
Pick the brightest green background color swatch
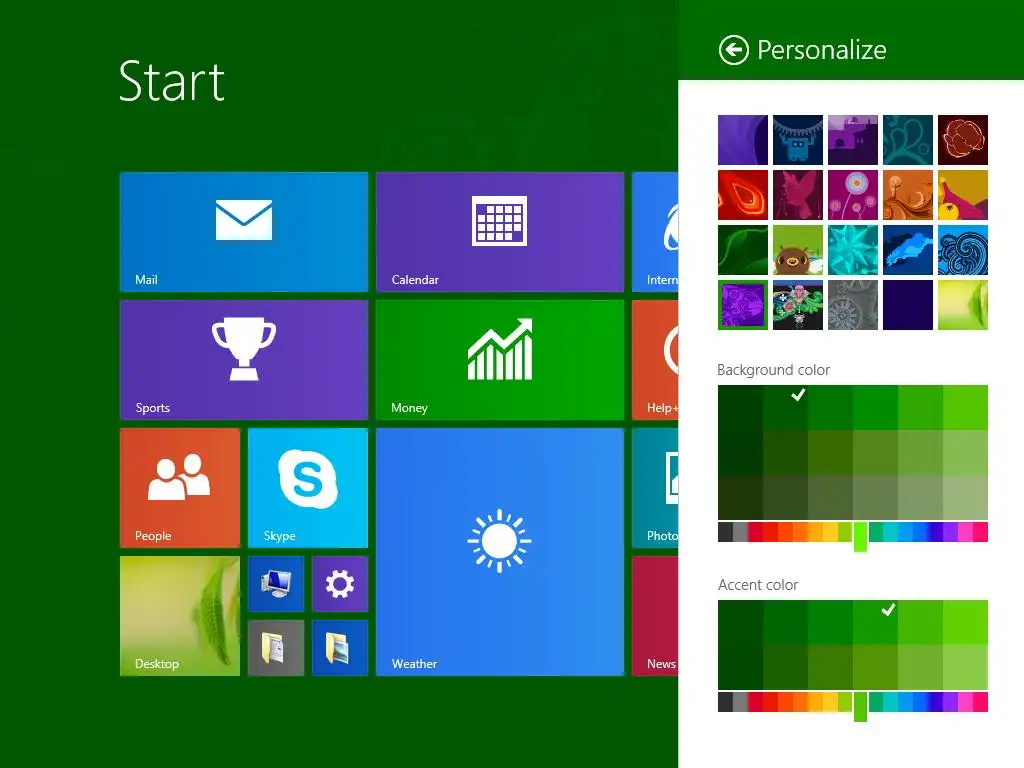point(965,408)
